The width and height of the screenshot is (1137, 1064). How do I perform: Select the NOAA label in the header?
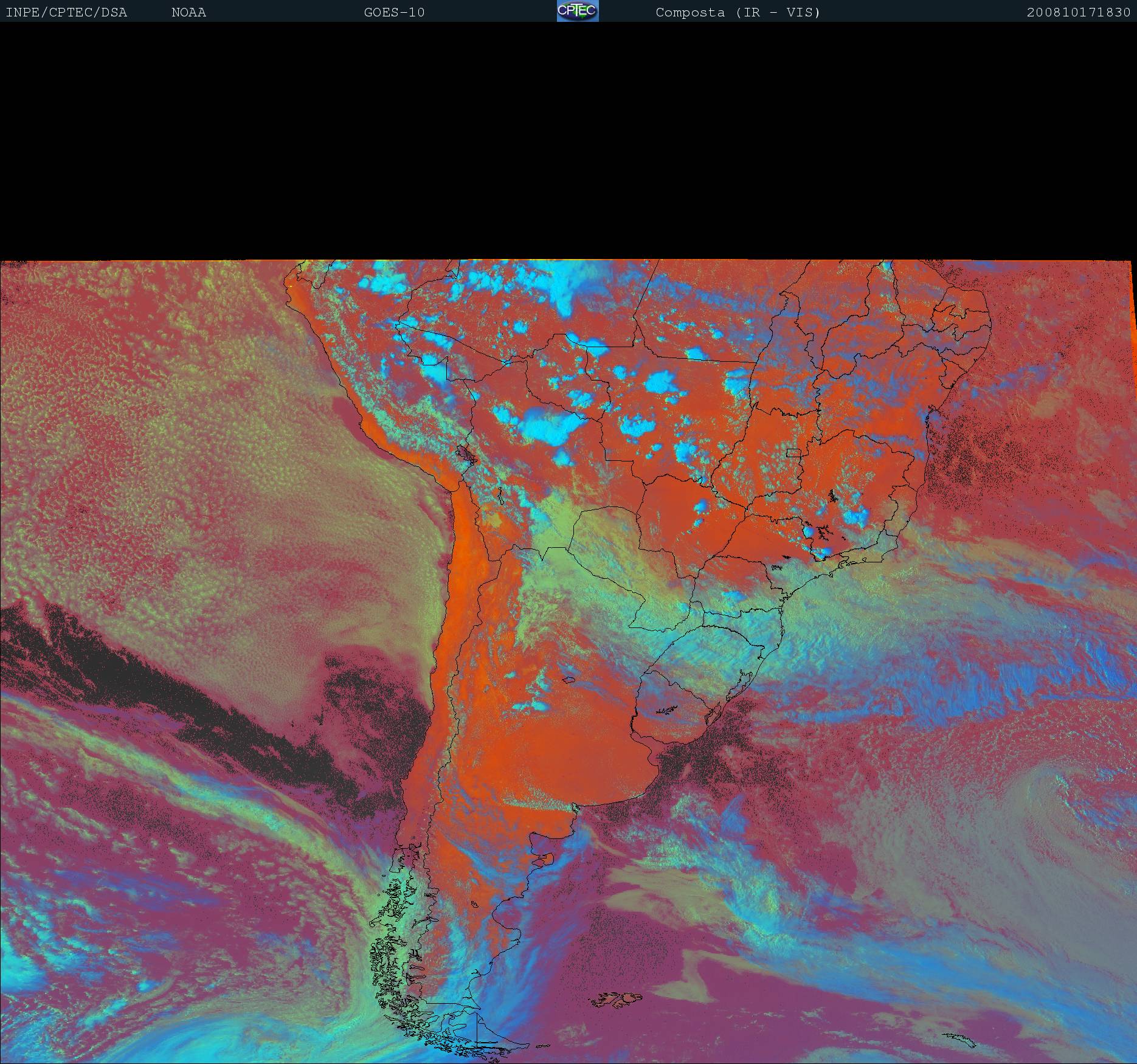click(x=188, y=12)
